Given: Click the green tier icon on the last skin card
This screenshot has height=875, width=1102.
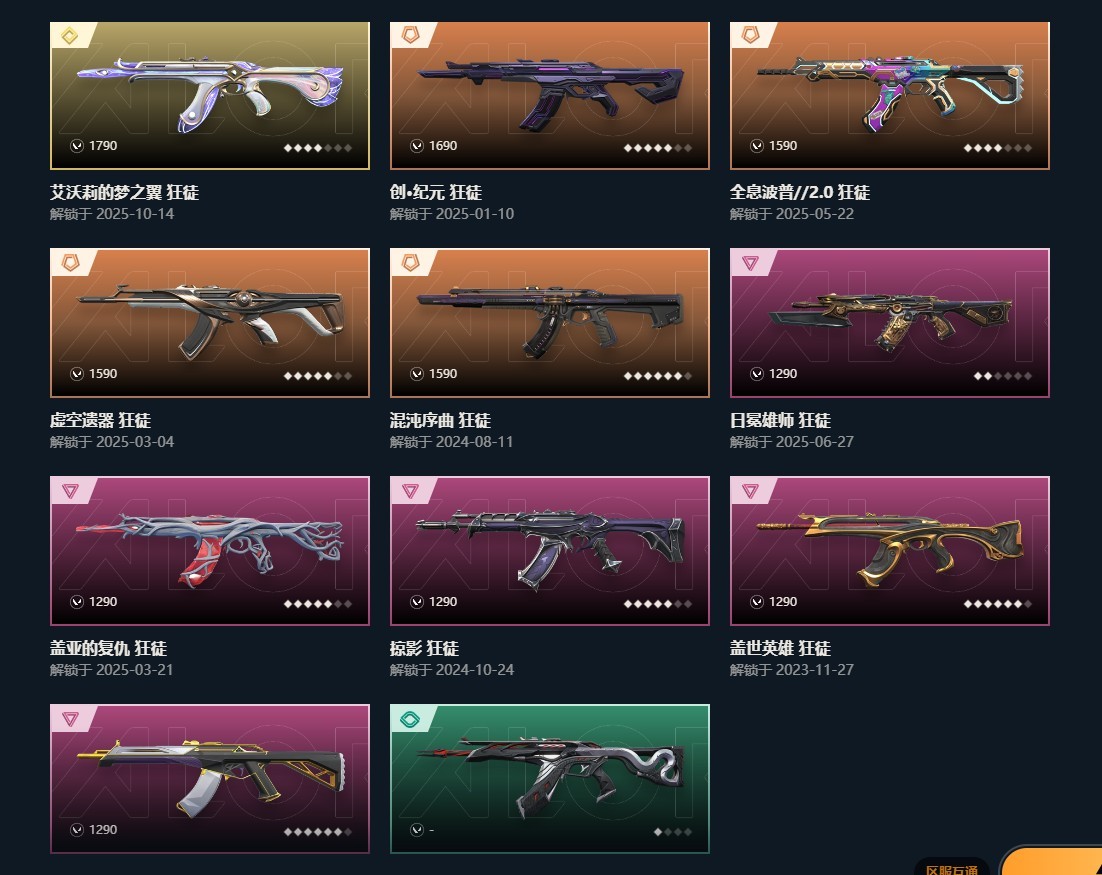Looking at the screenshot, I should pos(410,719).
